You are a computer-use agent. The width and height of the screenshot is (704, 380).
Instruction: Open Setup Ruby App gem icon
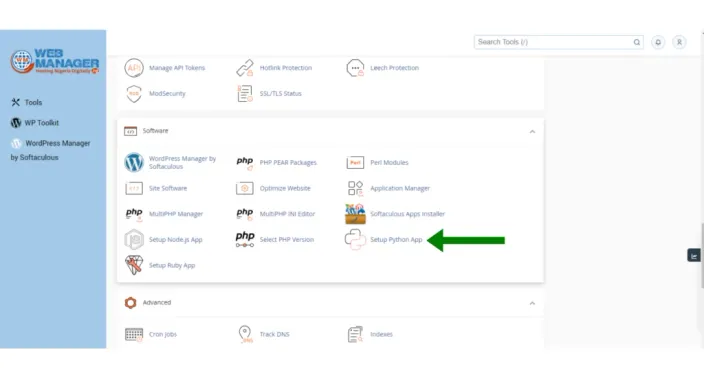[x=134, y=265]
